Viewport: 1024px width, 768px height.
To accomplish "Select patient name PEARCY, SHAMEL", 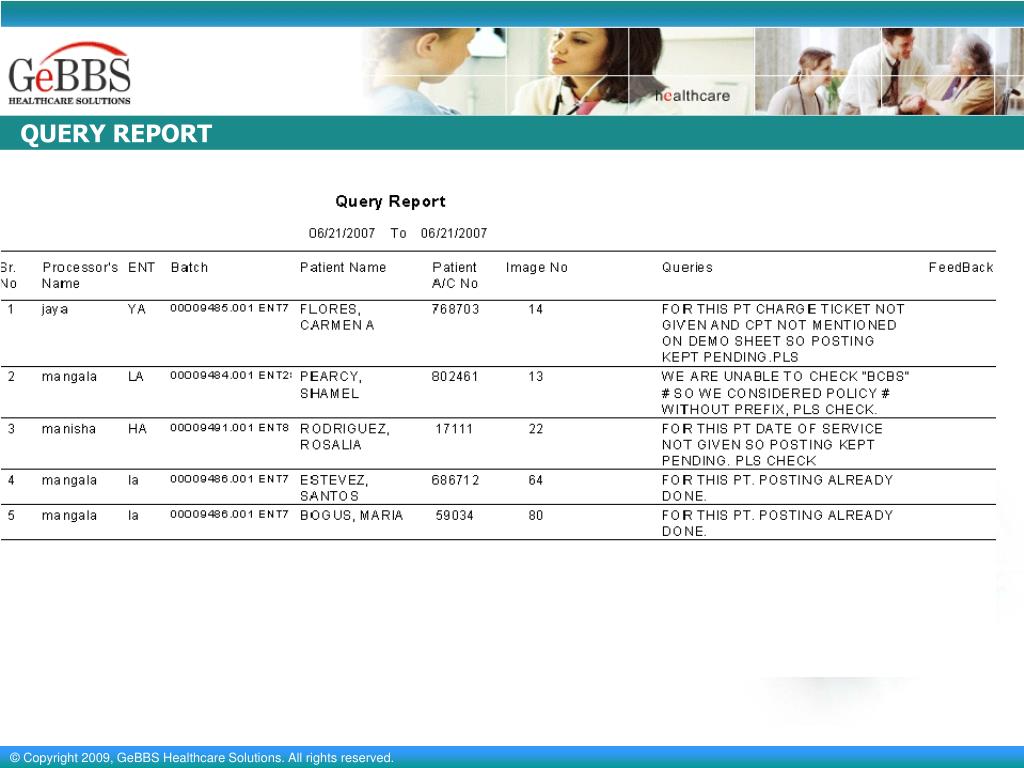I will (331, 385).
